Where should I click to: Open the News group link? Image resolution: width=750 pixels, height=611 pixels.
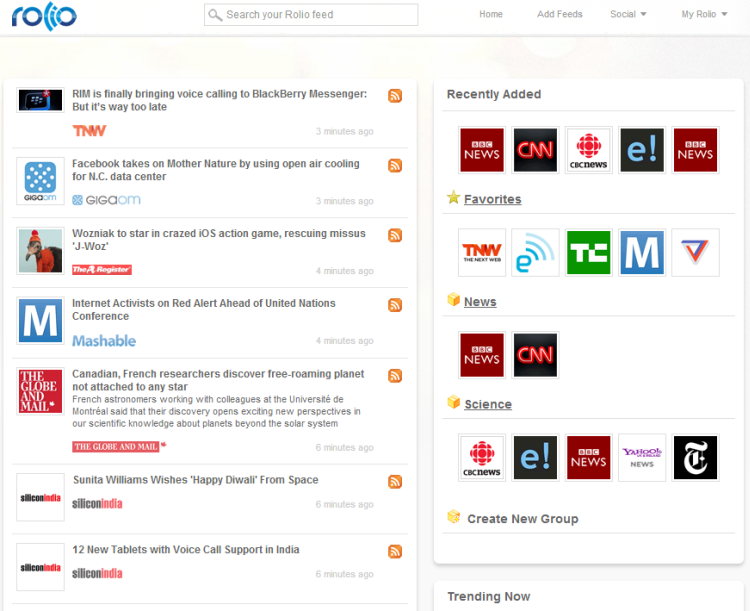[x=480, y=302]
